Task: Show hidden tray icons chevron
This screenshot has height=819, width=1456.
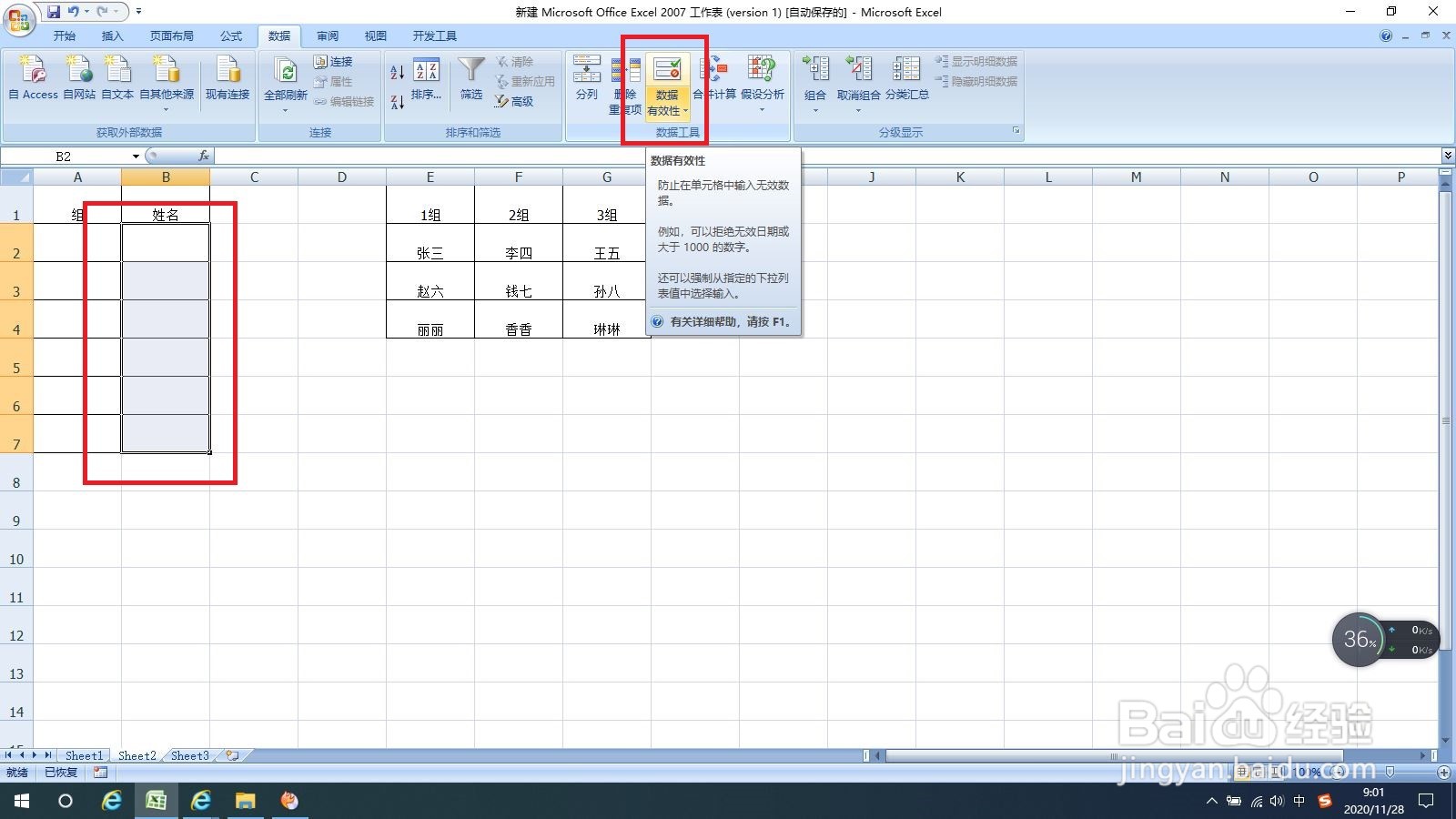Action: pyautogui.click(x=1211, y=801)
